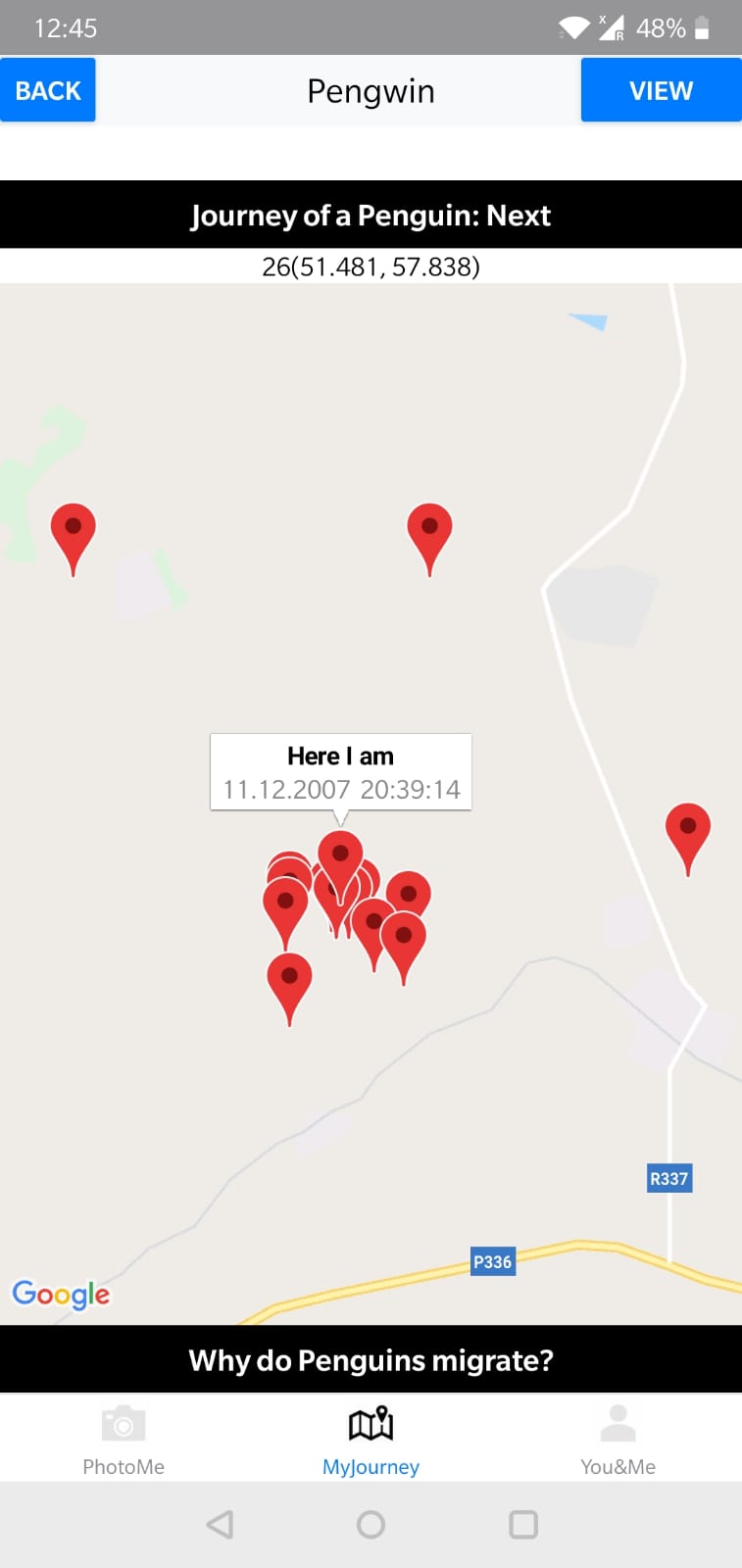Tap the Android back navigation triangle
The height and width of the screenshot is (1568, 742).
point(221,1524)
